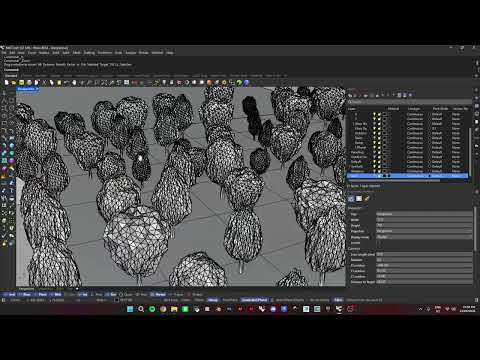Toggle SmartTrack in status bar
Viewport: 480px width, 360px height.
(x=230, y=300)
